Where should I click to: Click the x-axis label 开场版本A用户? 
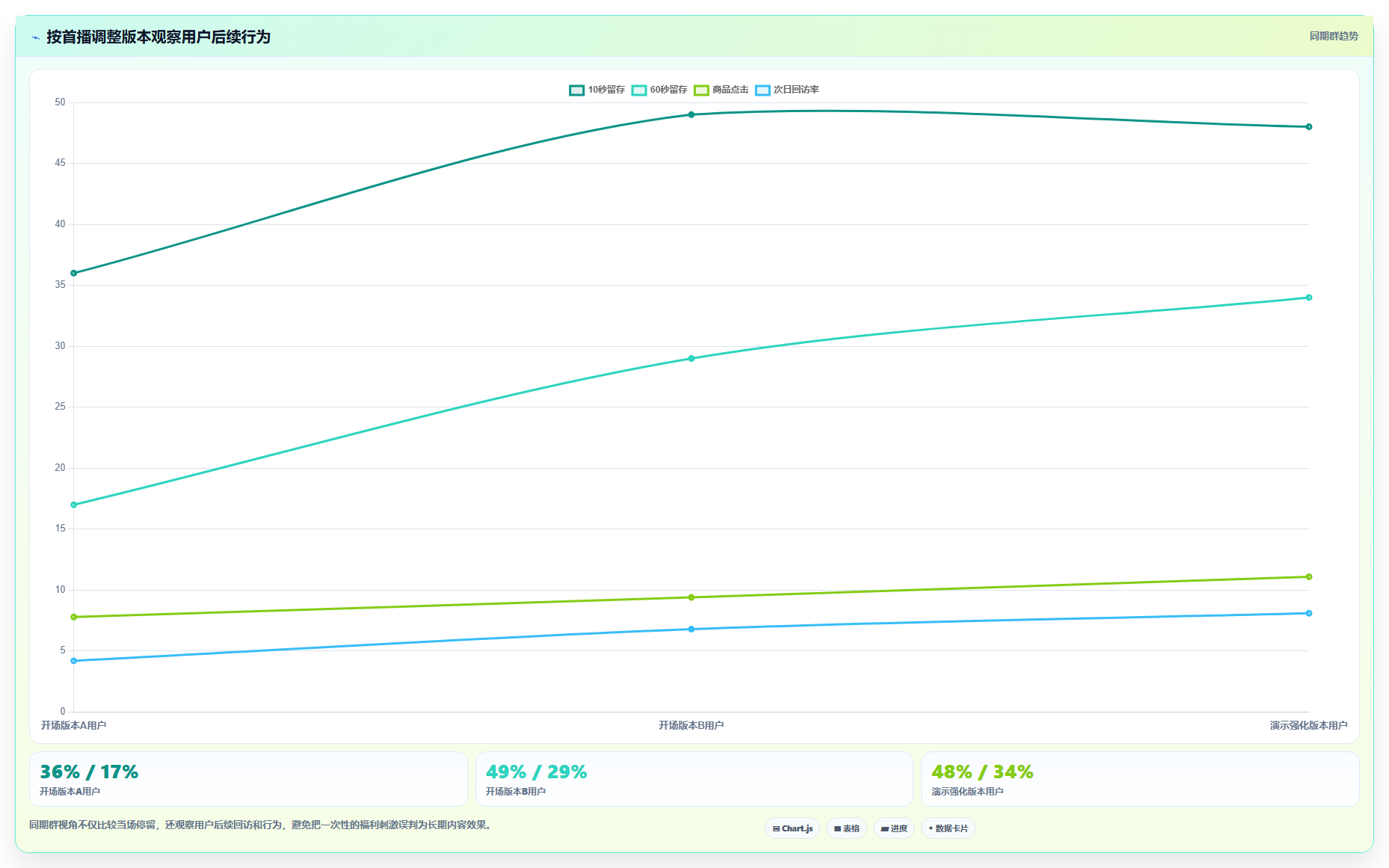(73, 725)
